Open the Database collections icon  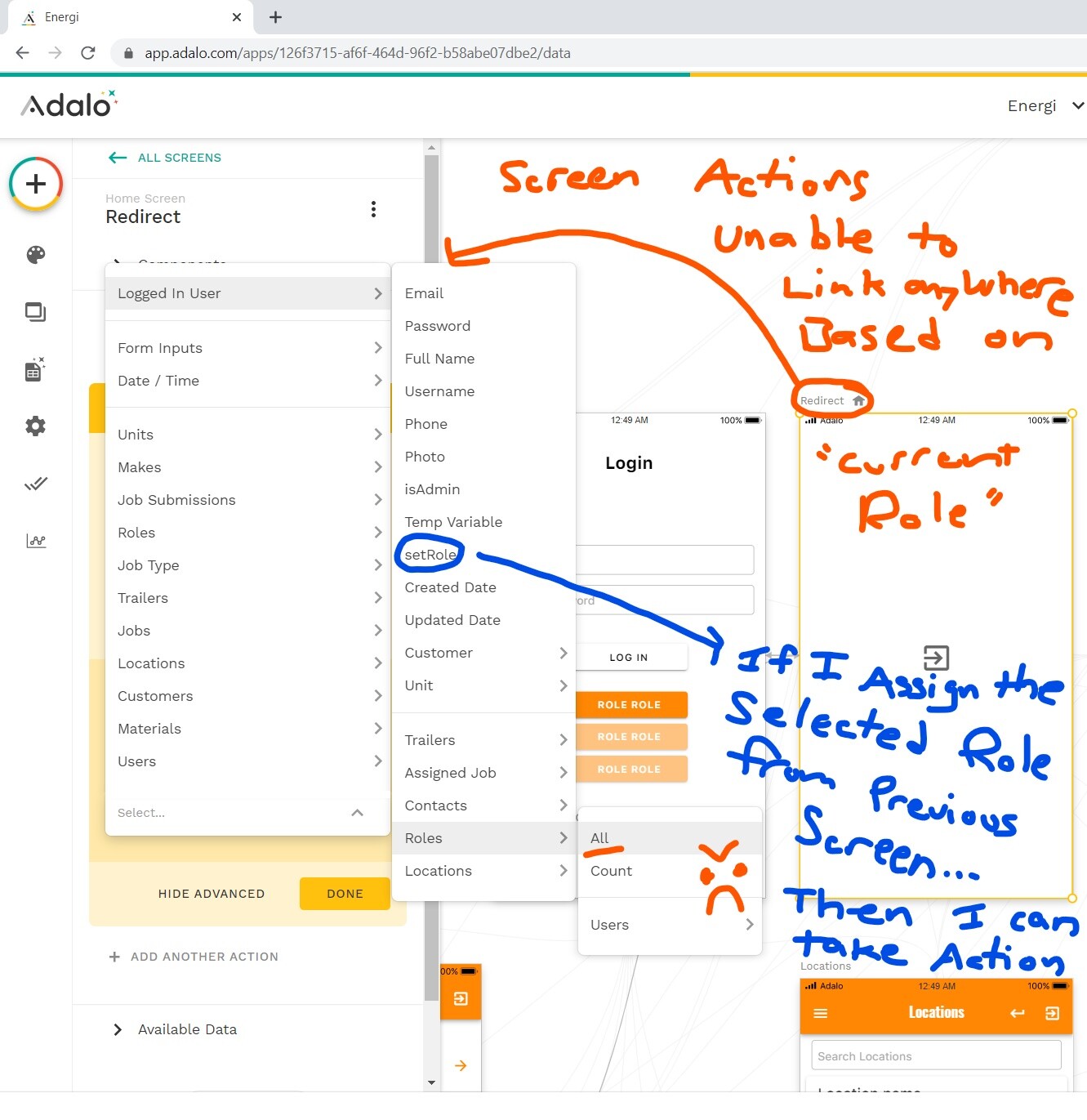click(x=36, y=369)
